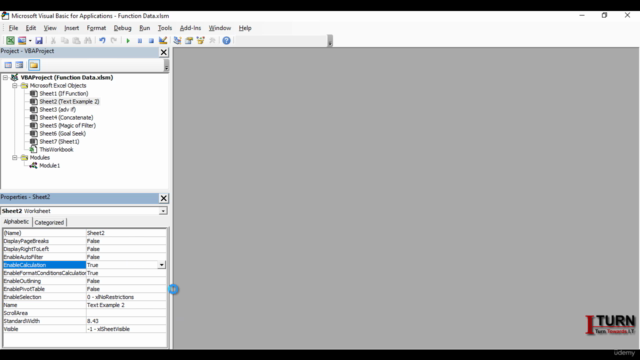Click the Undo arrow icon
Screen dimensions: 640x360
(102, 40)
